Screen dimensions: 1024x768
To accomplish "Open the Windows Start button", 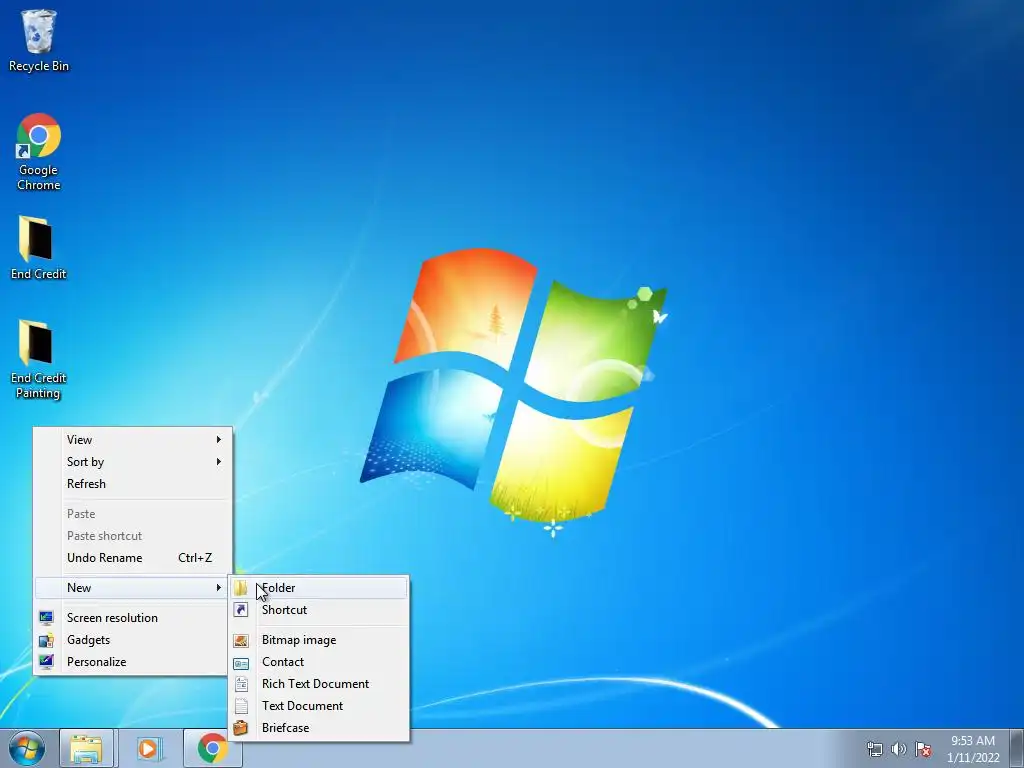I will point(27,749).
